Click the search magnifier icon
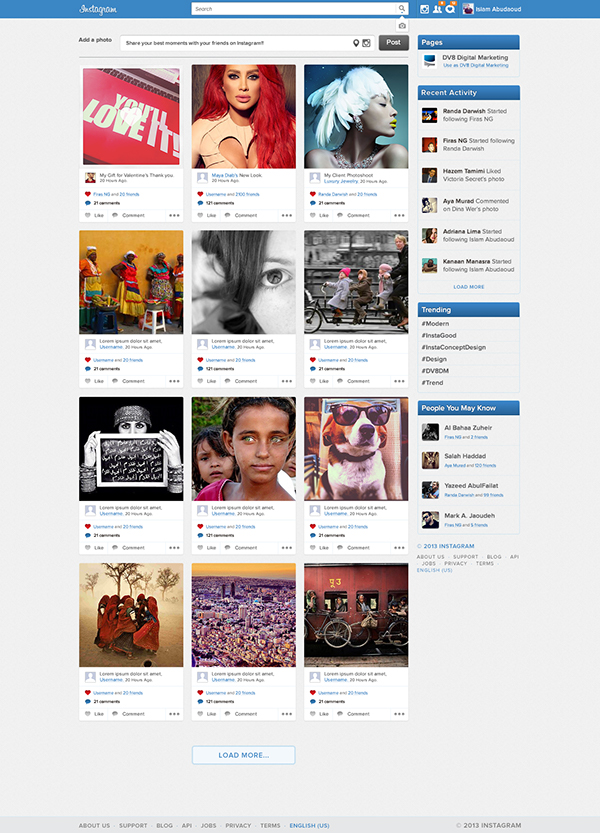Screen dimensions: 600x833 402,8
